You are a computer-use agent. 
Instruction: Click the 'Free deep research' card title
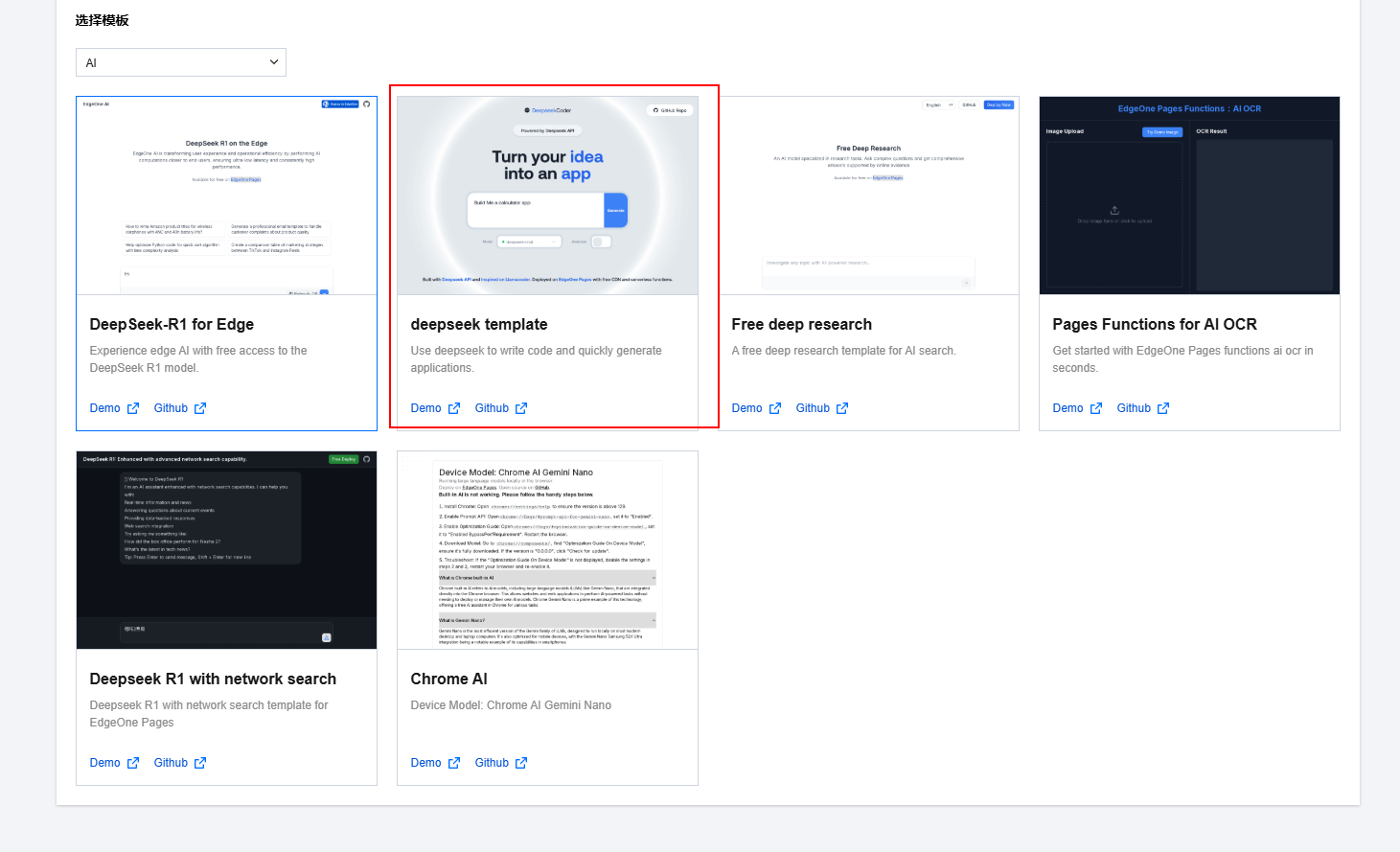point(802,325)
